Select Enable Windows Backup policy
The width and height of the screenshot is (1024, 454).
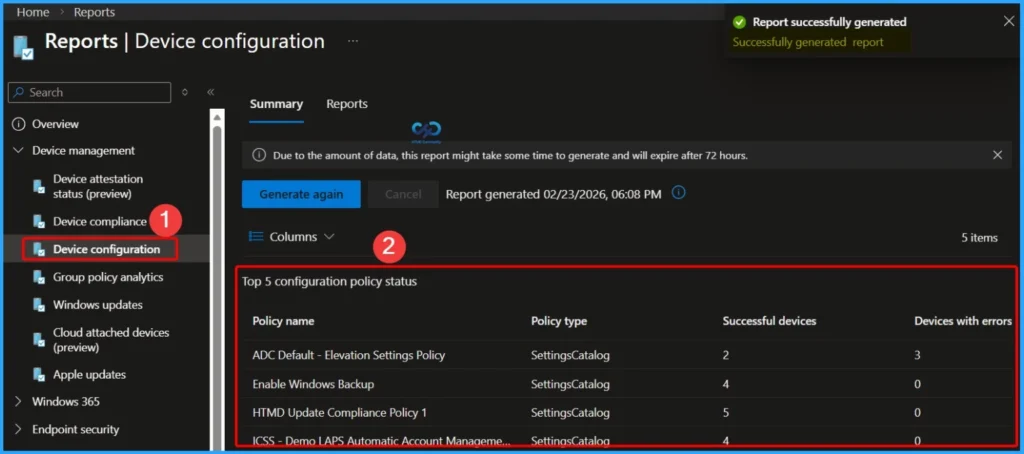point(313,384)
